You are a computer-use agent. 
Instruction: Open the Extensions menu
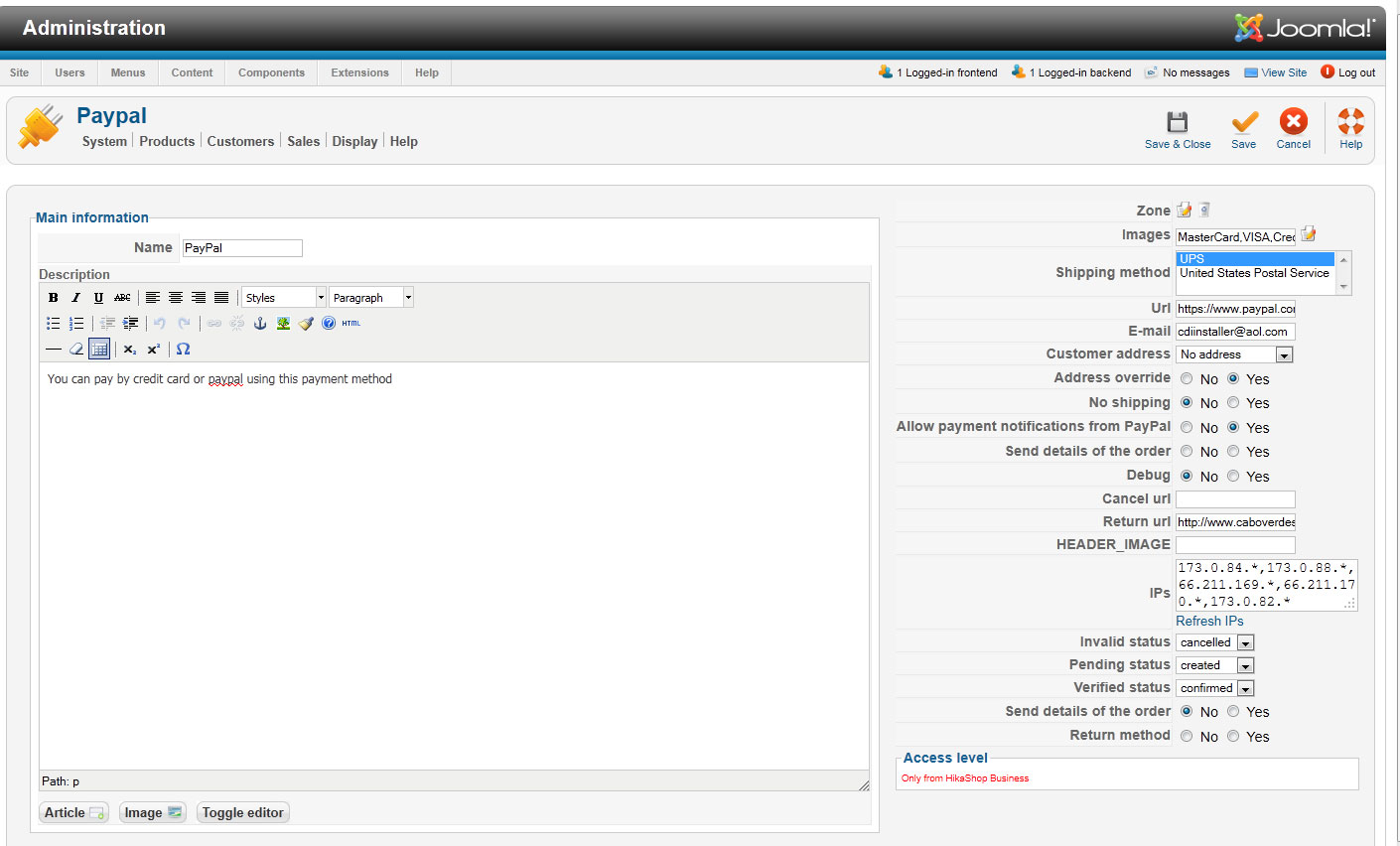(359, 72)
